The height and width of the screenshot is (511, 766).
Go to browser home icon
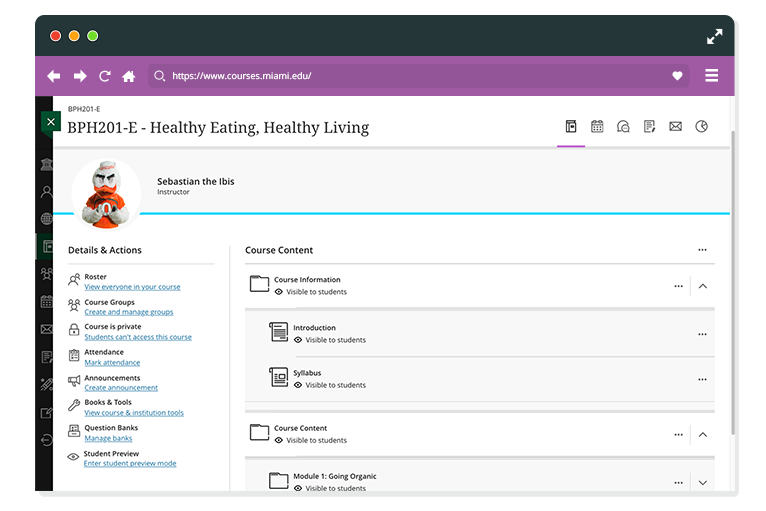click(128, 76)
